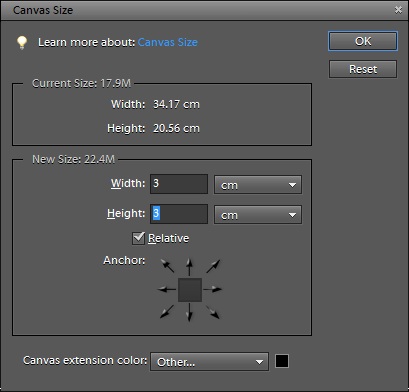Click the Reset button
The image size is (409, 392).
[x=363, y=69]
